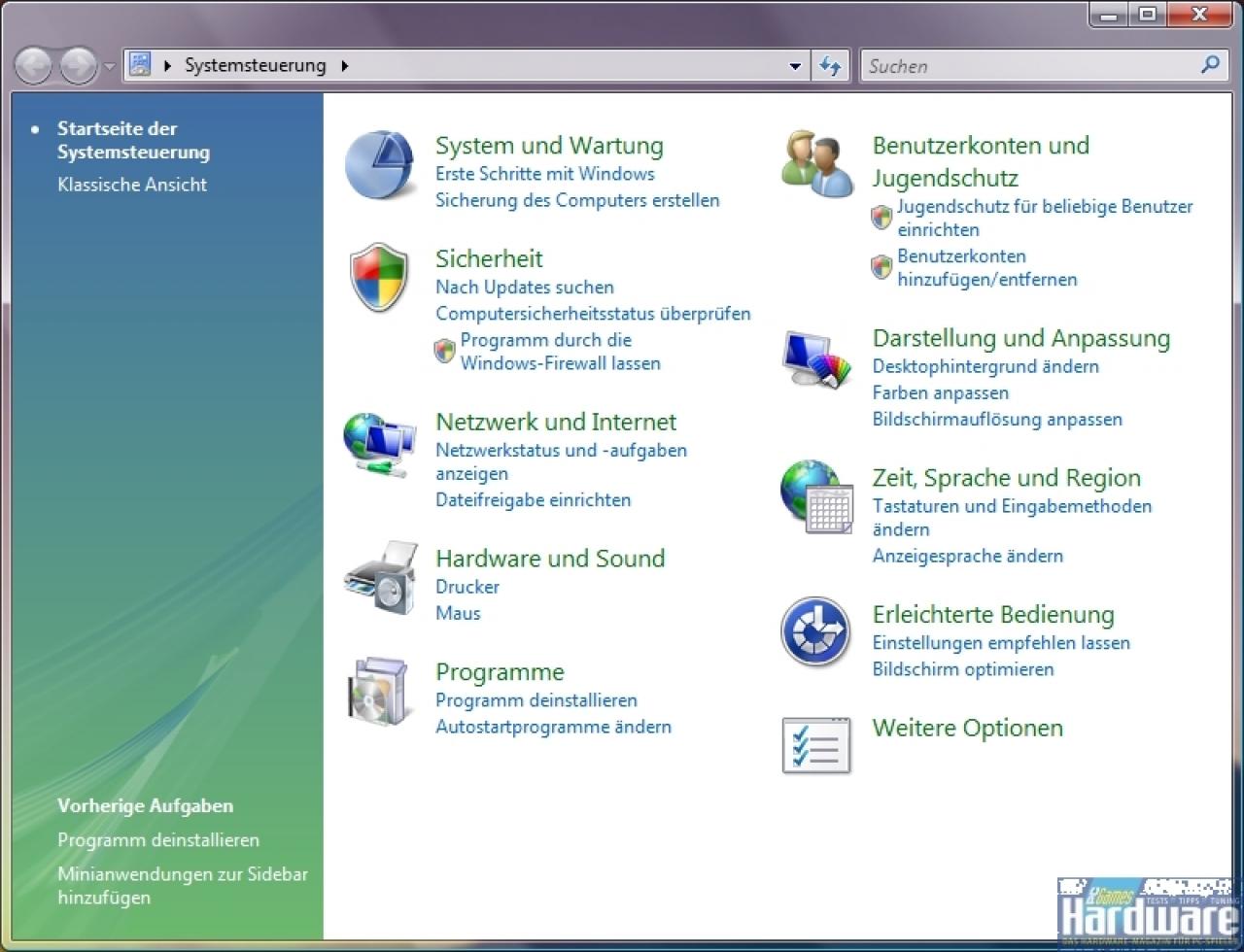1244x952 pixels.
Task: Open Darstellung und Anpassung heading
Action: tap(1021, 338)
